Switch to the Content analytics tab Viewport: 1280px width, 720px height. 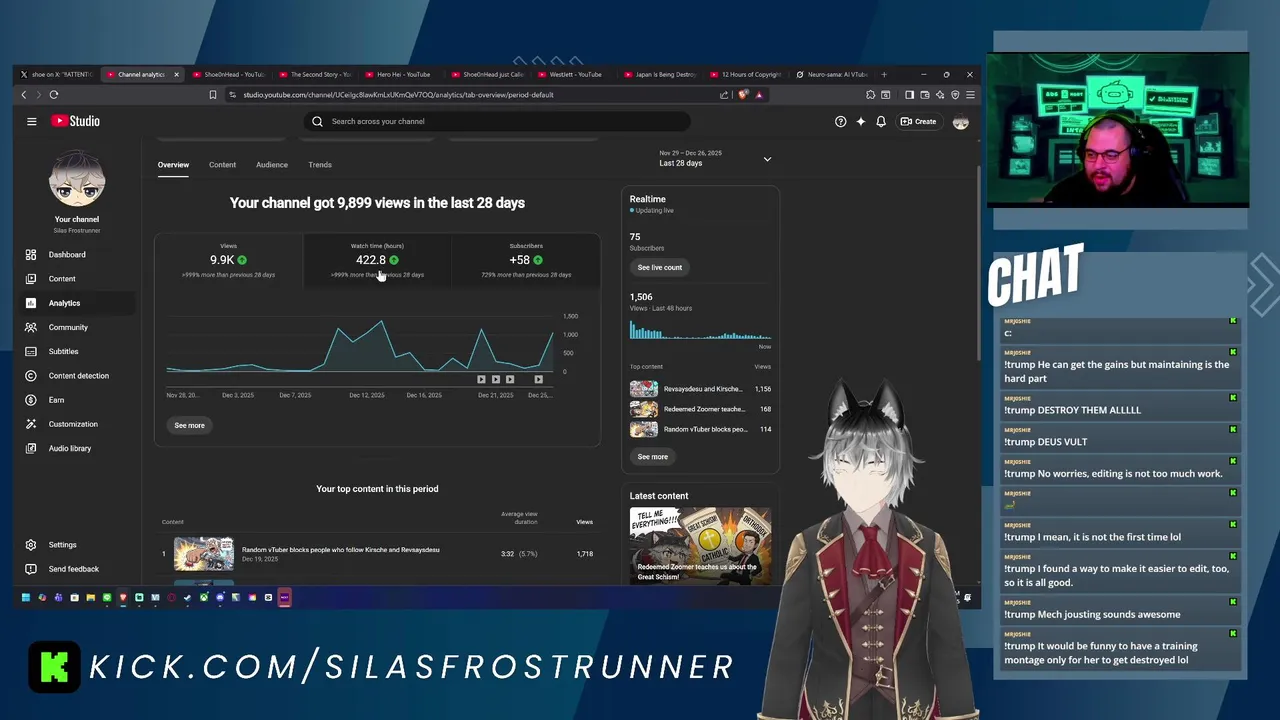coord(222,165)
